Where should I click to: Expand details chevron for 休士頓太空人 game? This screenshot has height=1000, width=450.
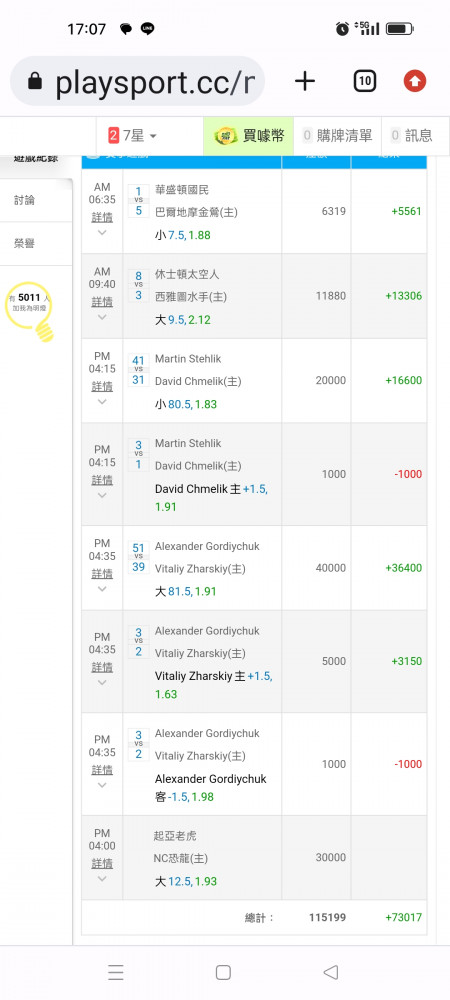pyautogui.click(x=102, y=317)
